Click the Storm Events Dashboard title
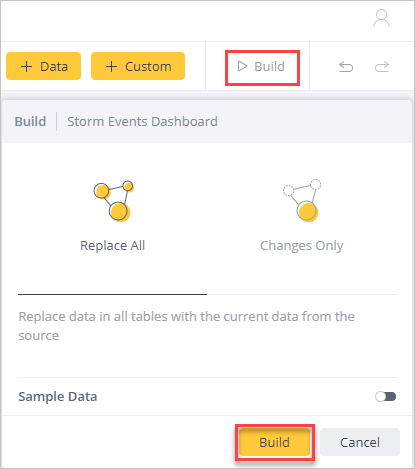 coord(142,122)
